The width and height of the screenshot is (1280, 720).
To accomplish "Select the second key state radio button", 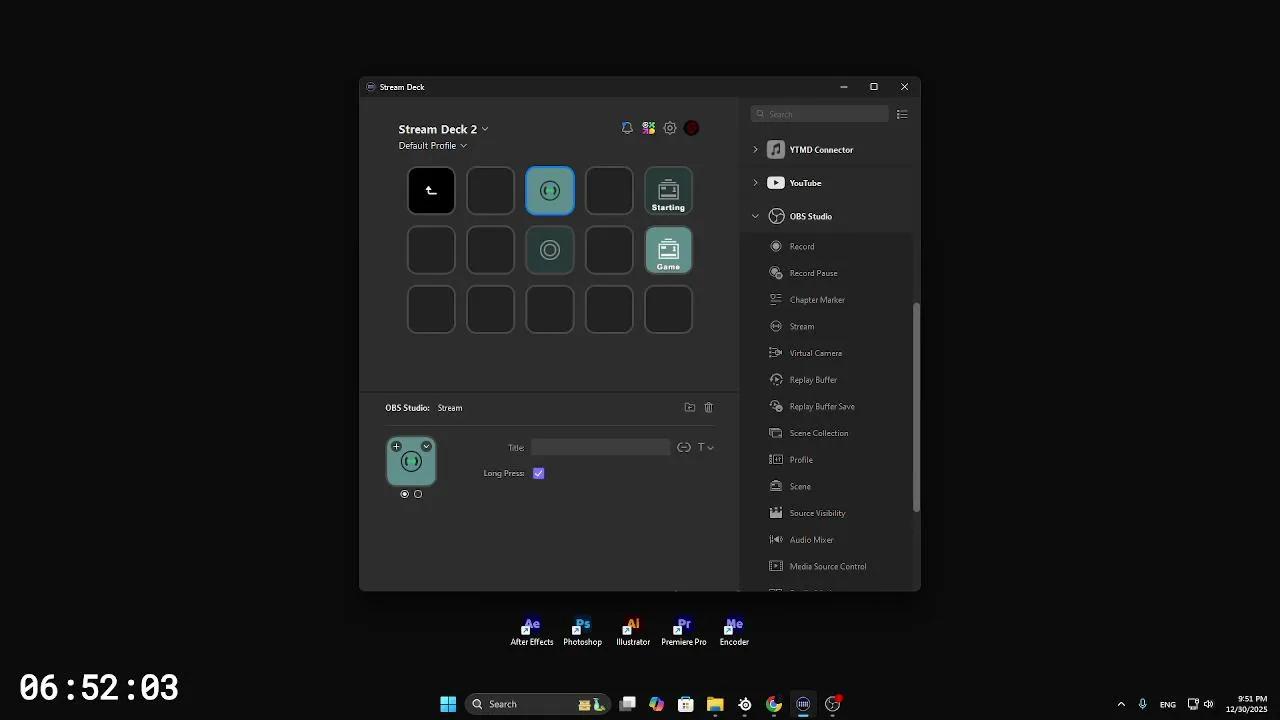I will [x=418, y=494].
